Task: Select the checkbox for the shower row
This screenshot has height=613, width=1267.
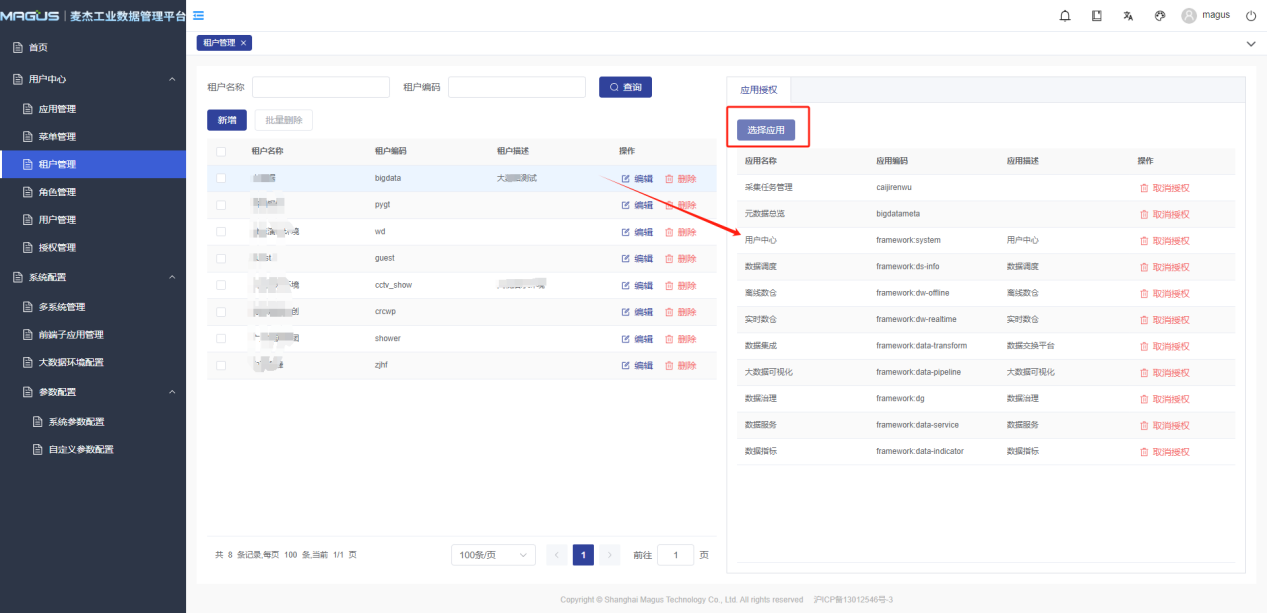Action: (x=221, y=339)
